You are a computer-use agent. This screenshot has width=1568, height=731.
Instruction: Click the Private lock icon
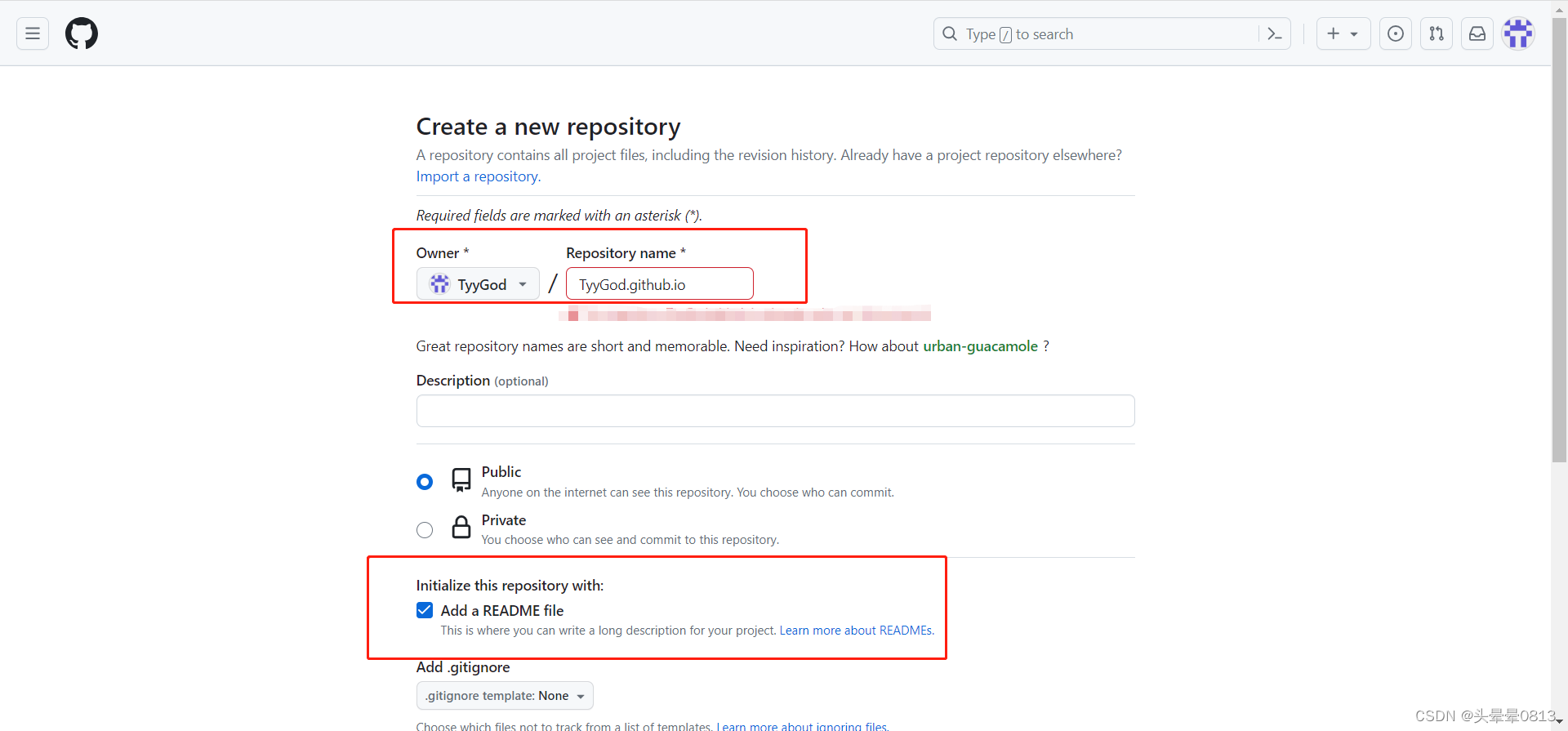point(461,528)
